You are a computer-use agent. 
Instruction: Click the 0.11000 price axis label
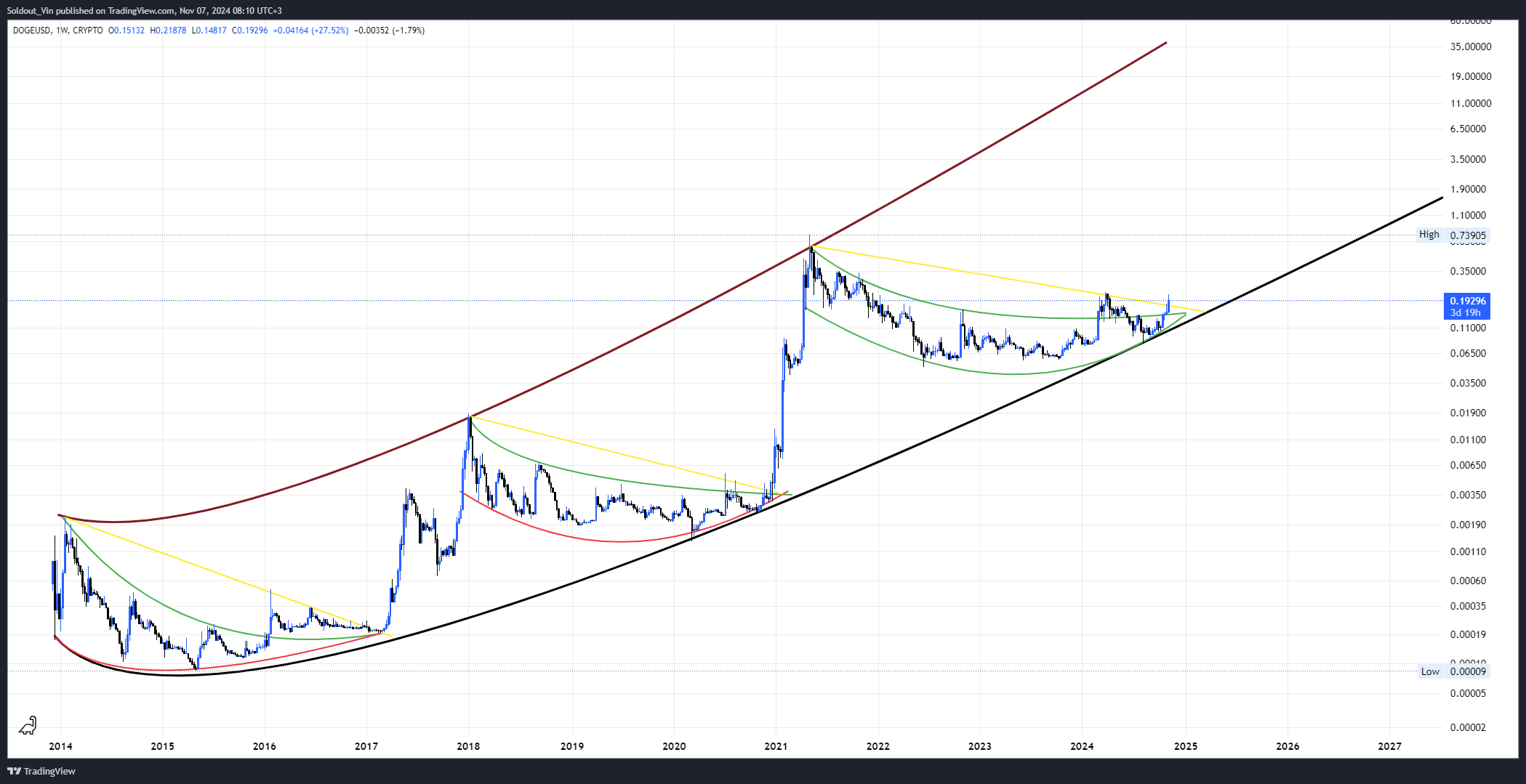click(x=1469, y=328)
